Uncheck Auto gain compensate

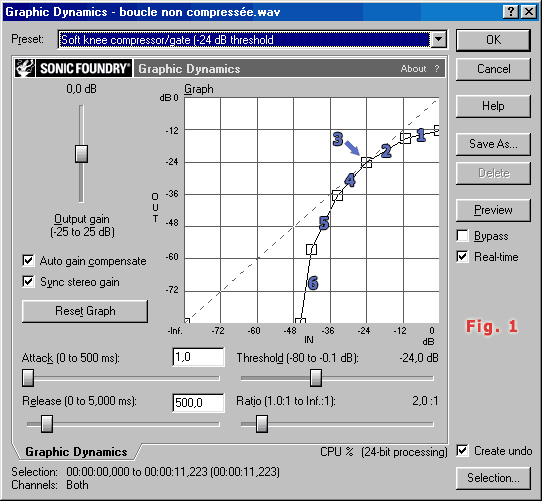(x=28, y=260)
